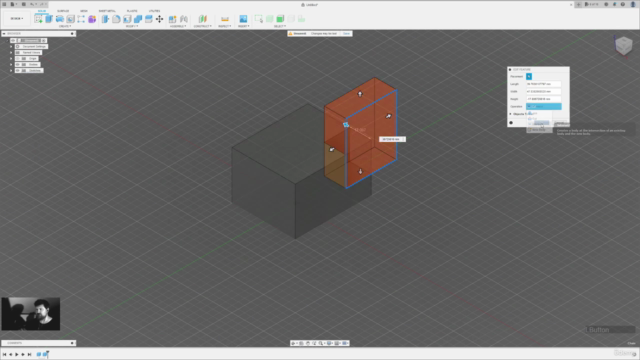Switch to the Solid tab
Image resolution: width=640 pixels, height=360 pixels.
[x=42, y=11]
